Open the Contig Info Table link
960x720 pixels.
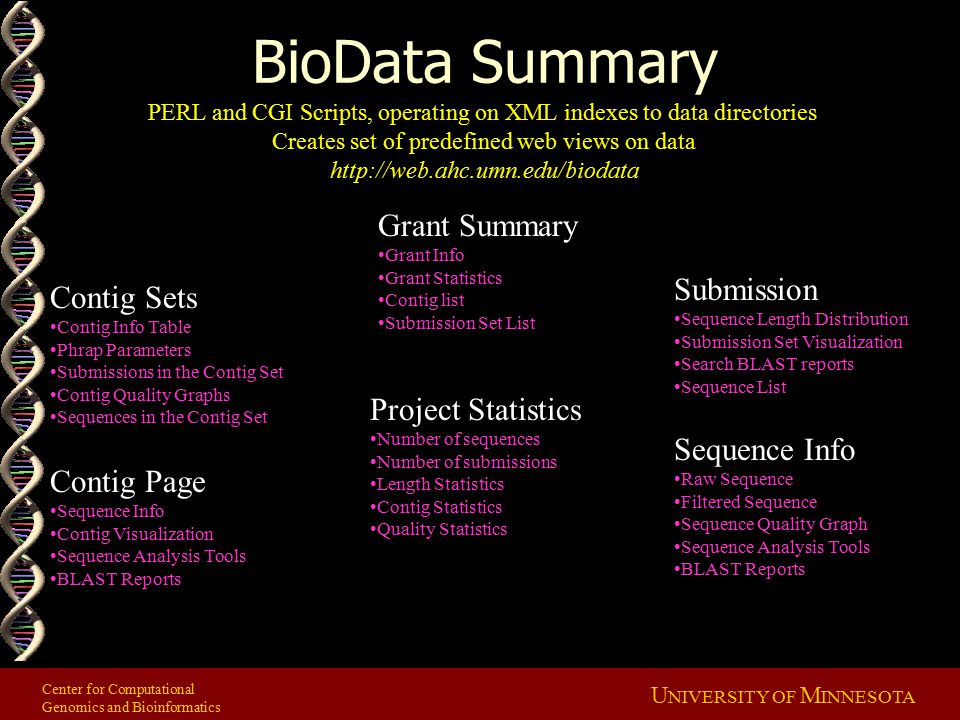[x=121, y=327]
